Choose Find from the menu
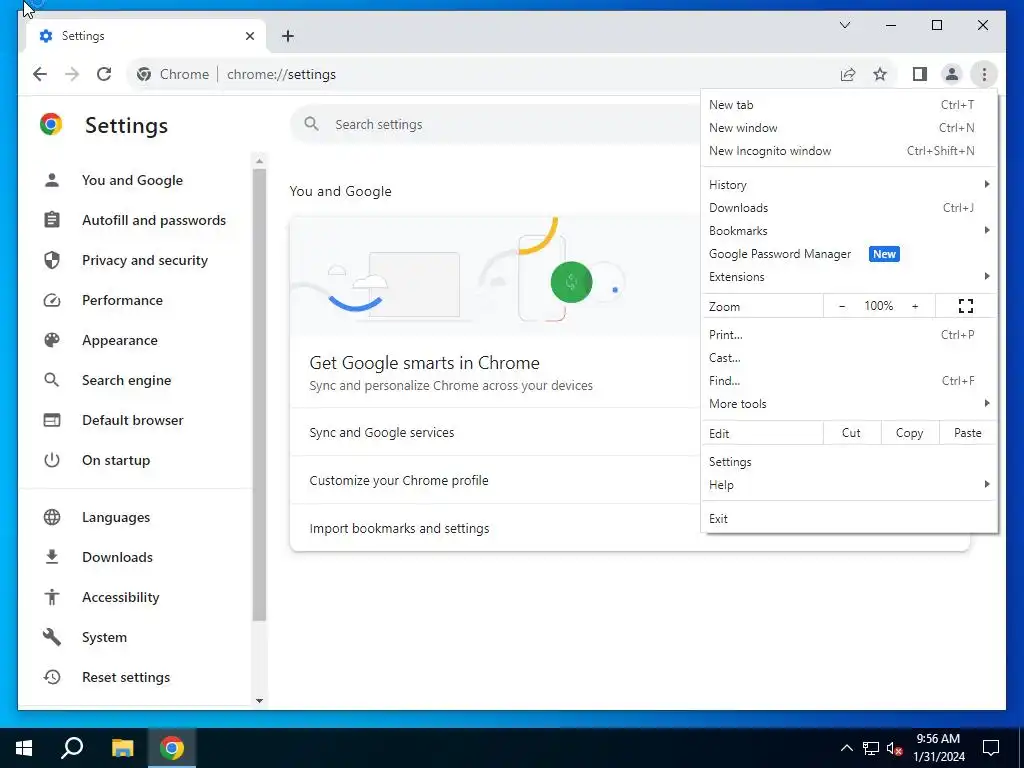Screen dimensions: 1024x768 (x=849, y=381)
